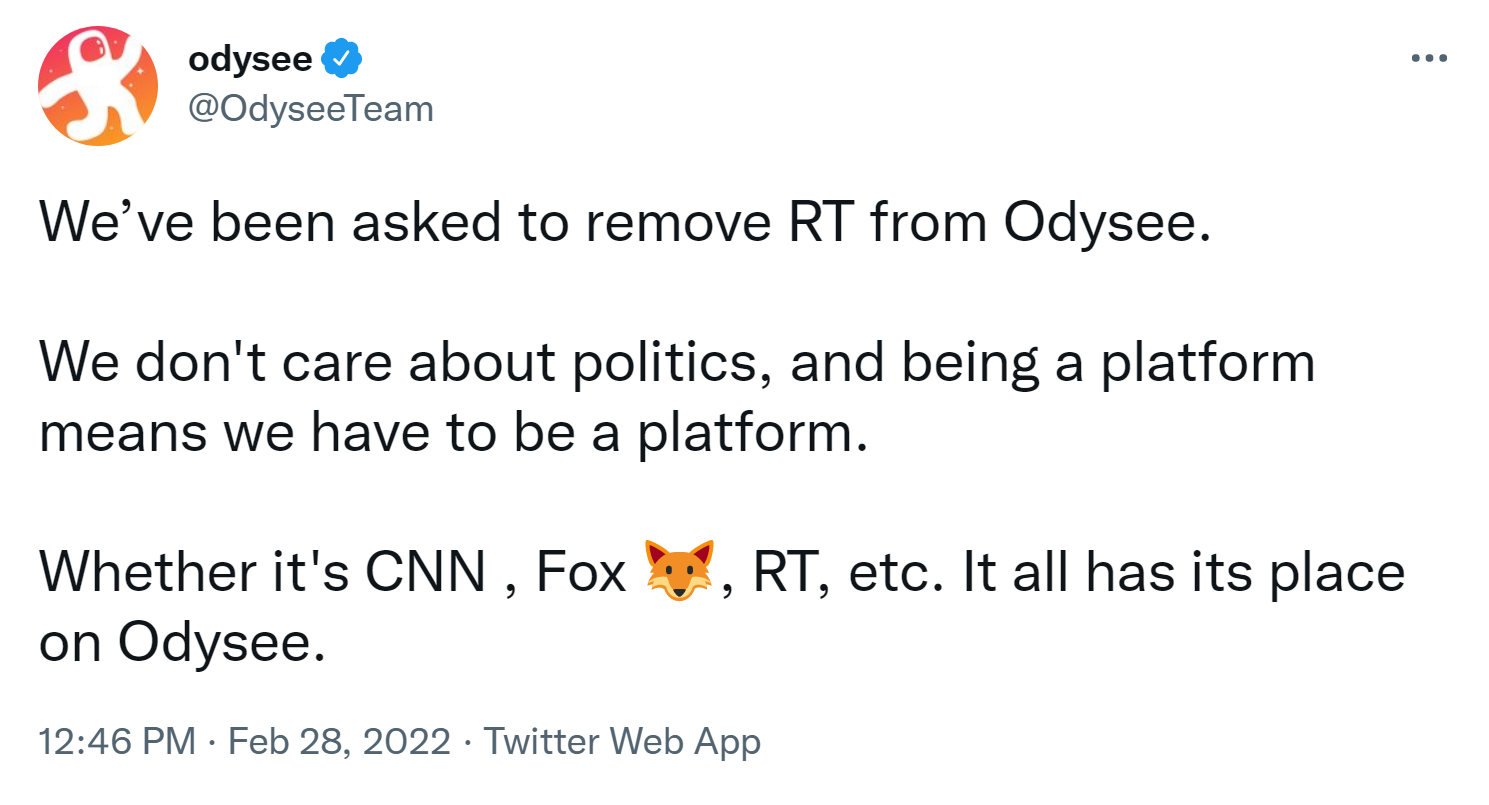Click the sentence about removing RT
This screenshot has width=1489, height=805.
point(624,224)
